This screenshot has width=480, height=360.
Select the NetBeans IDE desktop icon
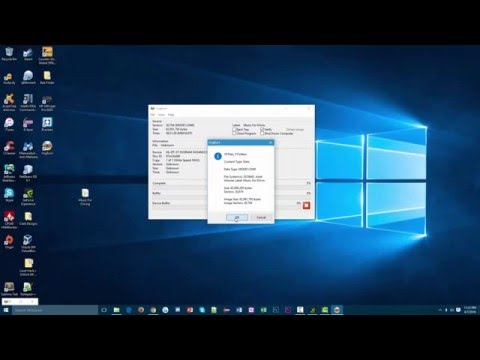click(28, 173)
